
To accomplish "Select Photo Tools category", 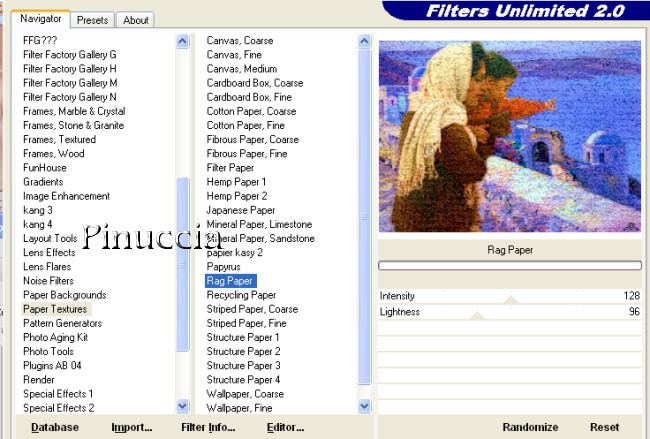I will click(x=49, y=352).
